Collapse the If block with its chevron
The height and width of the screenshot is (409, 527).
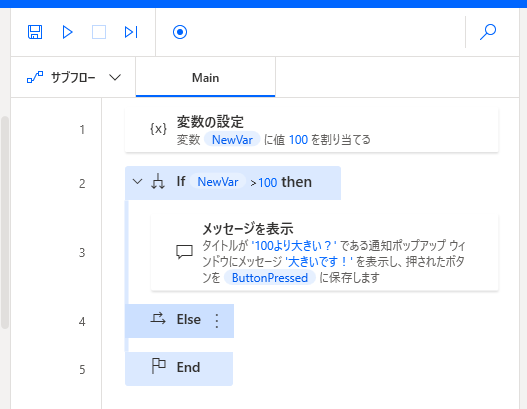pyautogui.click(x=137, y=182)
